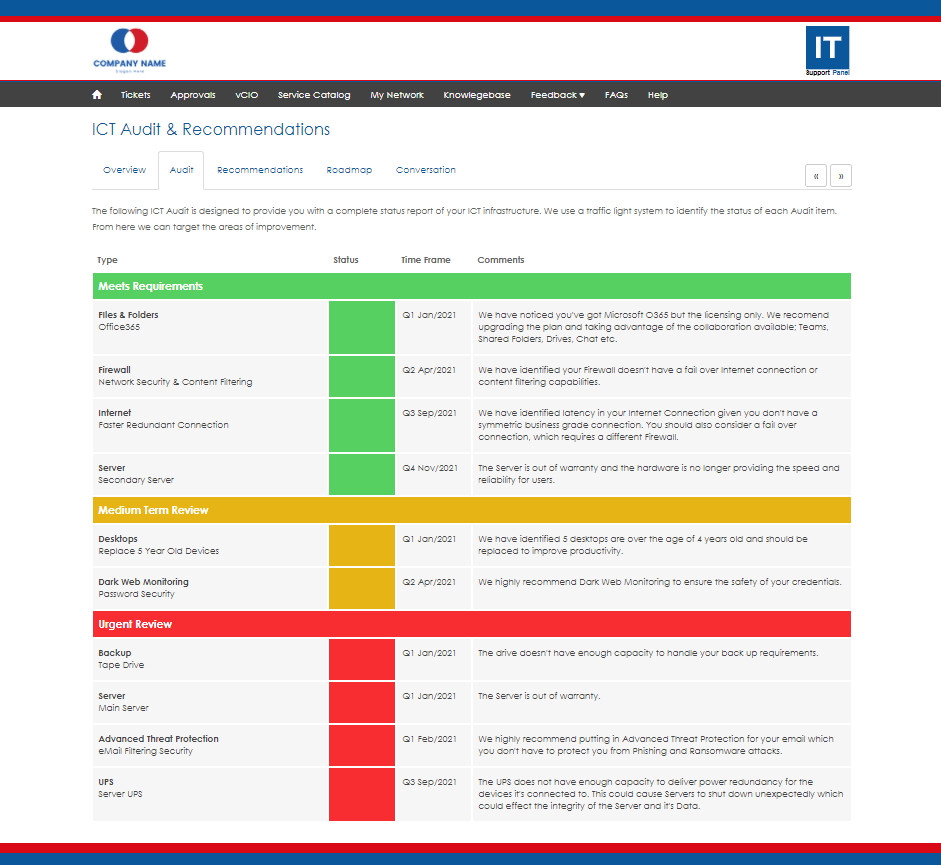This screenshot has height=865, width=941.
Task: Select the Conversation tab
Action: [426, 170]
